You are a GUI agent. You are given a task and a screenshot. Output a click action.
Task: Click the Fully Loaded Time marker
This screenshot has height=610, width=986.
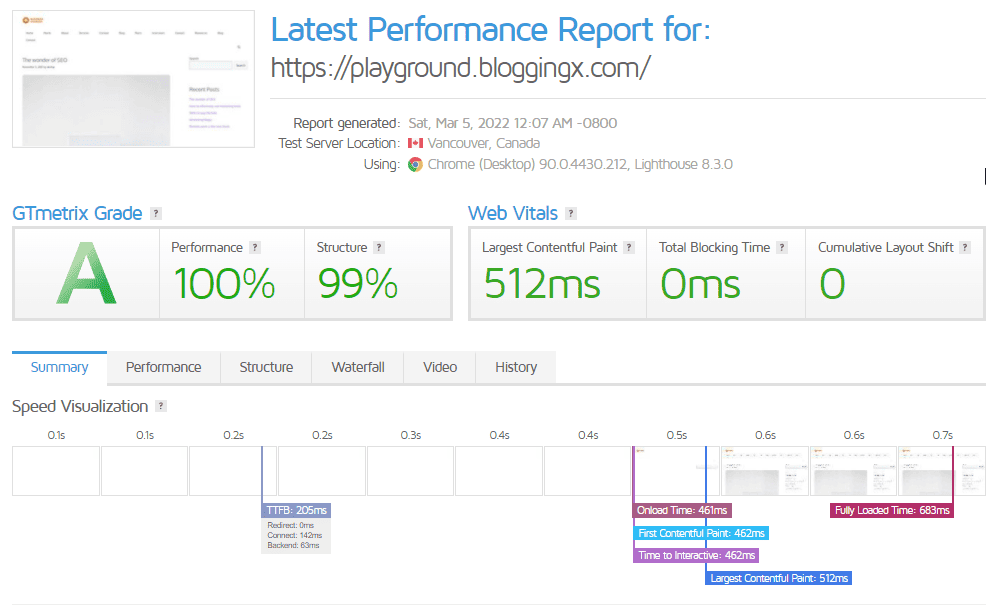point(892,511)
